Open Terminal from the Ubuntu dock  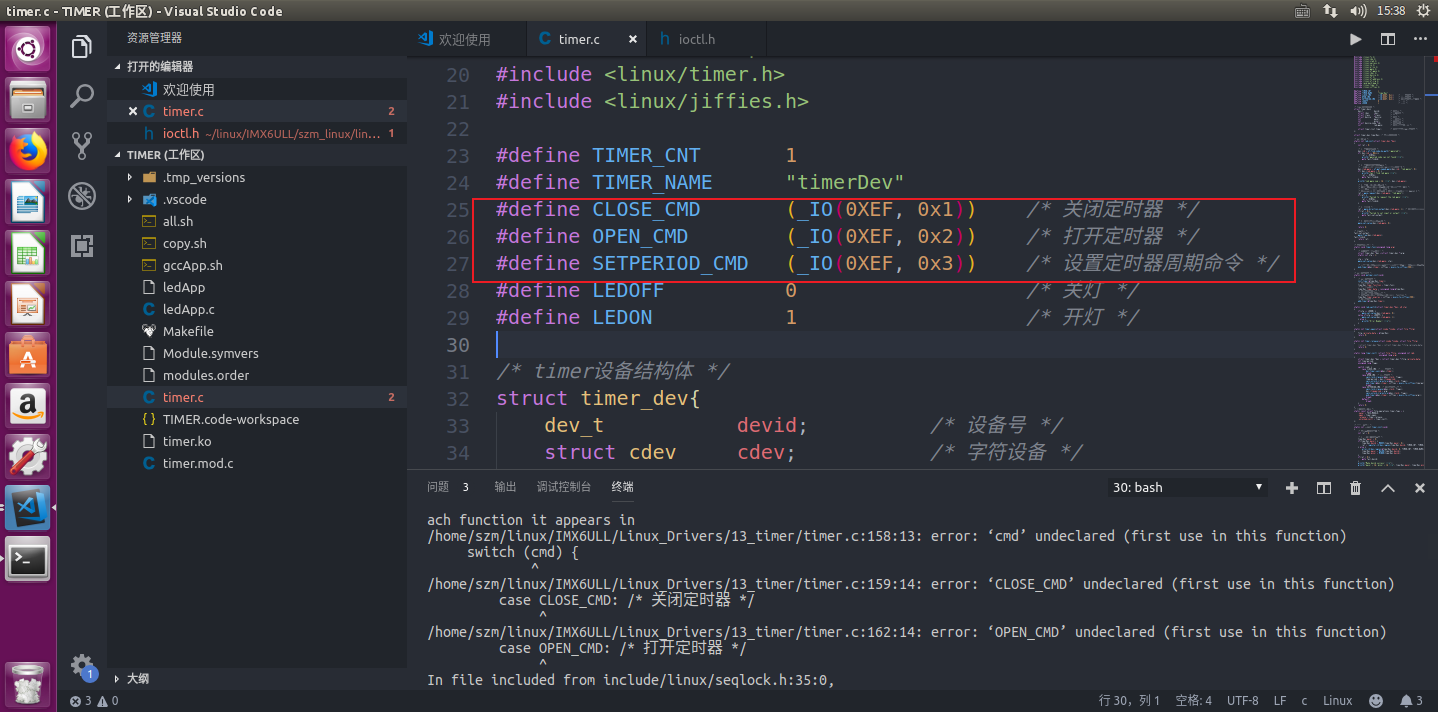[x=28, y=559]
